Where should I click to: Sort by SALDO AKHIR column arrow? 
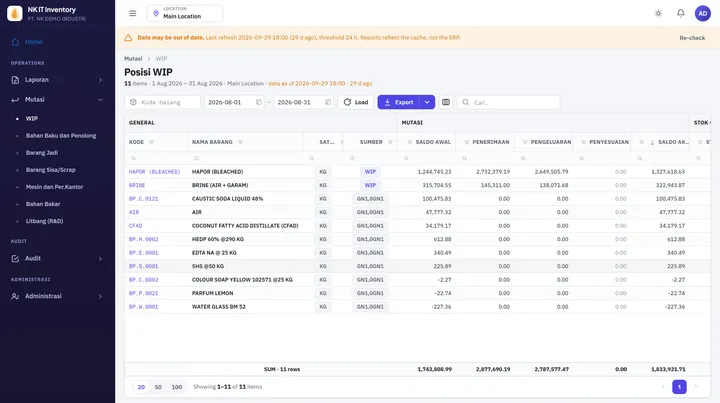point(652,142)
